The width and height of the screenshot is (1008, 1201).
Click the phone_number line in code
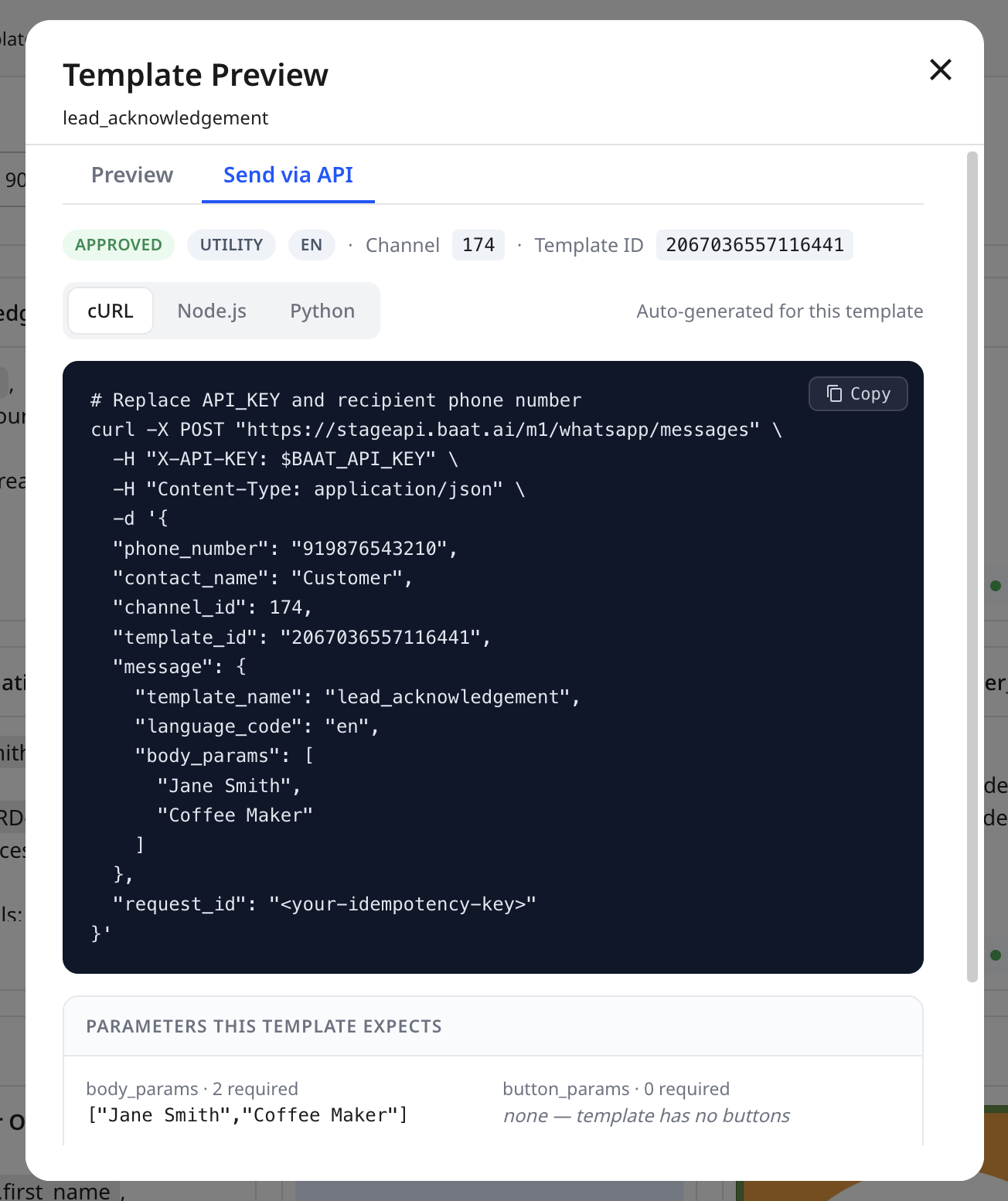pos(284,549)
